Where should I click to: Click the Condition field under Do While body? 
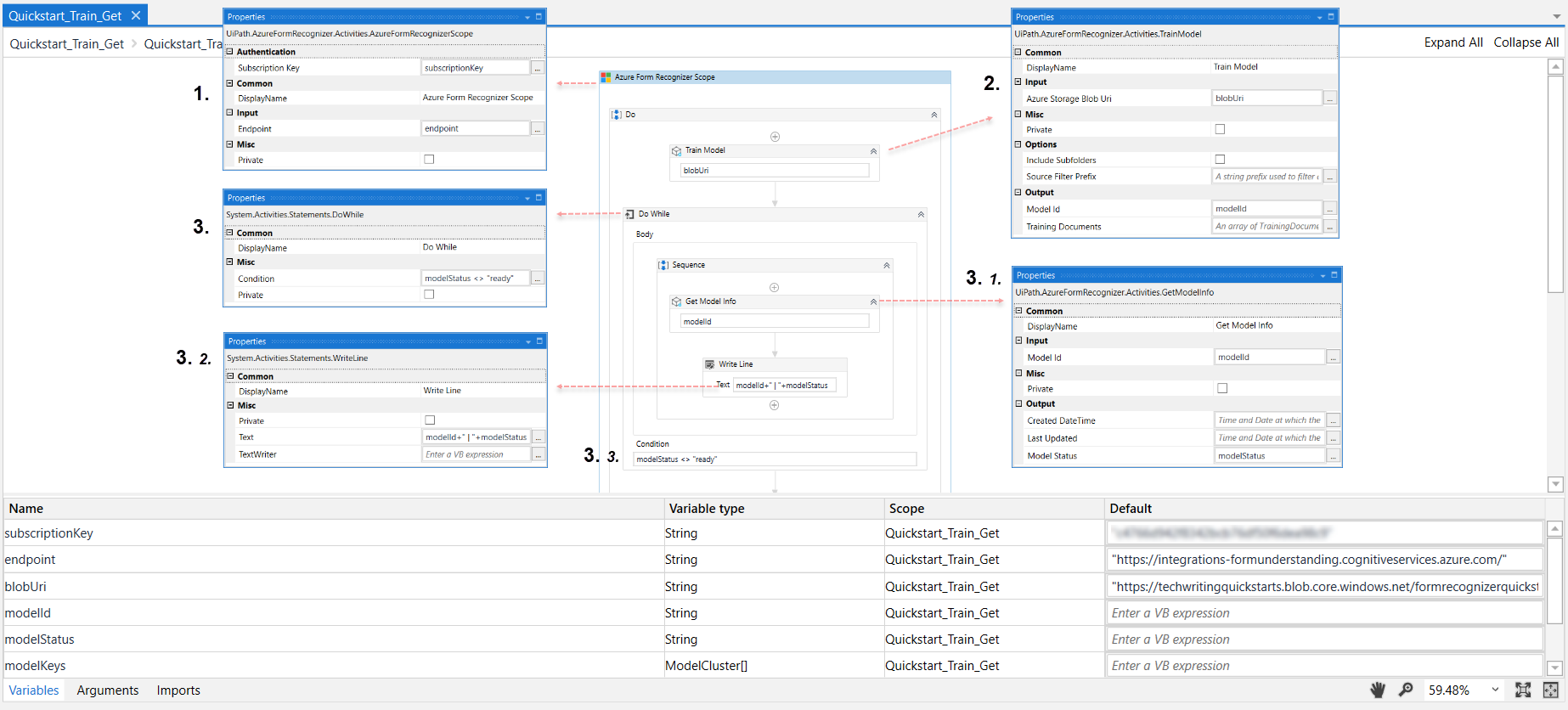775,459
